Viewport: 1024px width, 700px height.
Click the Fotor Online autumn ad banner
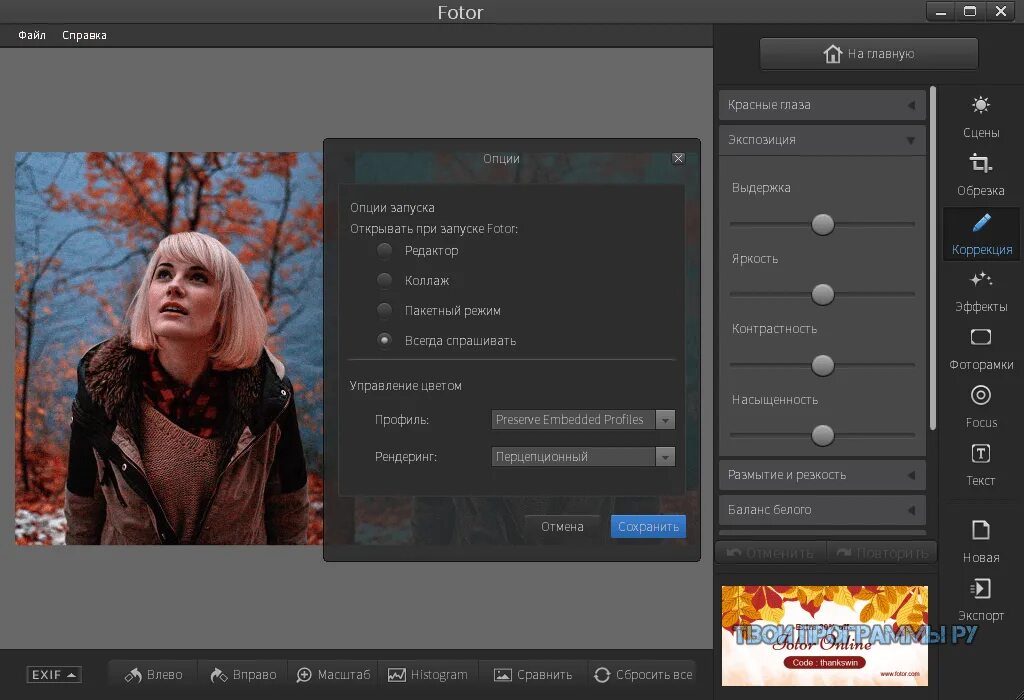824,635
